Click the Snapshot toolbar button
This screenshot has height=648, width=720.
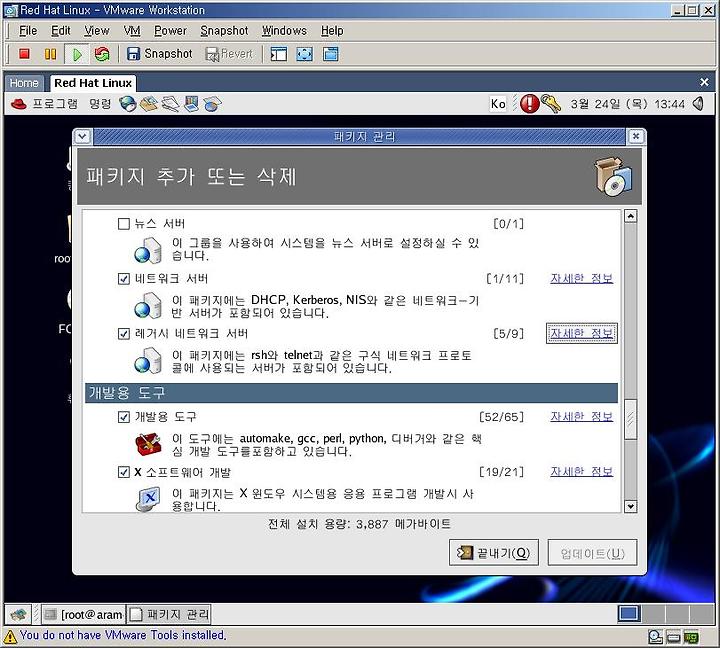159,54
